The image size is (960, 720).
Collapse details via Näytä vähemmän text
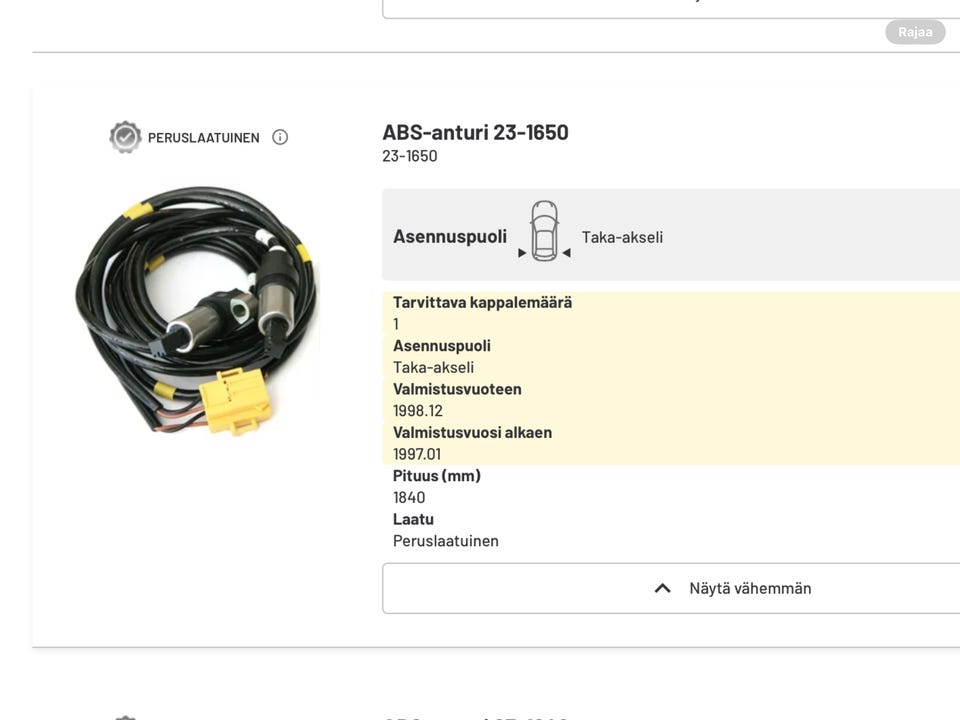(750, 588)
